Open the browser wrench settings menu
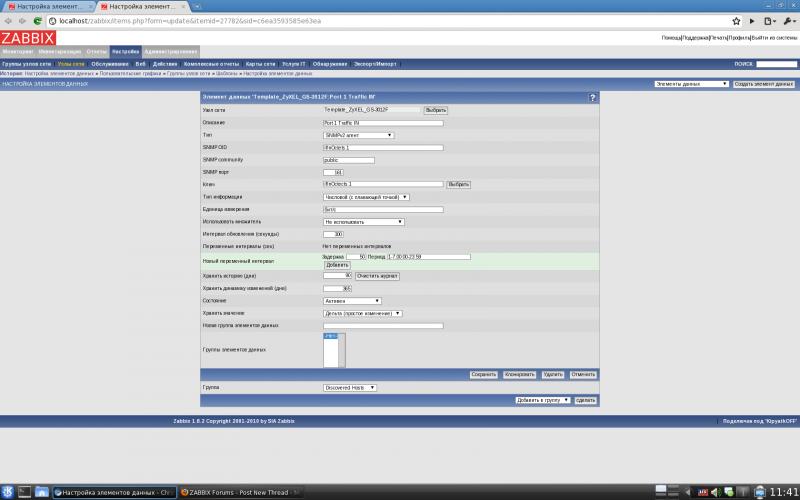Image resolution: width=800 pixels, height=500 pixels. pyautogui.click(x=787, y=20)
